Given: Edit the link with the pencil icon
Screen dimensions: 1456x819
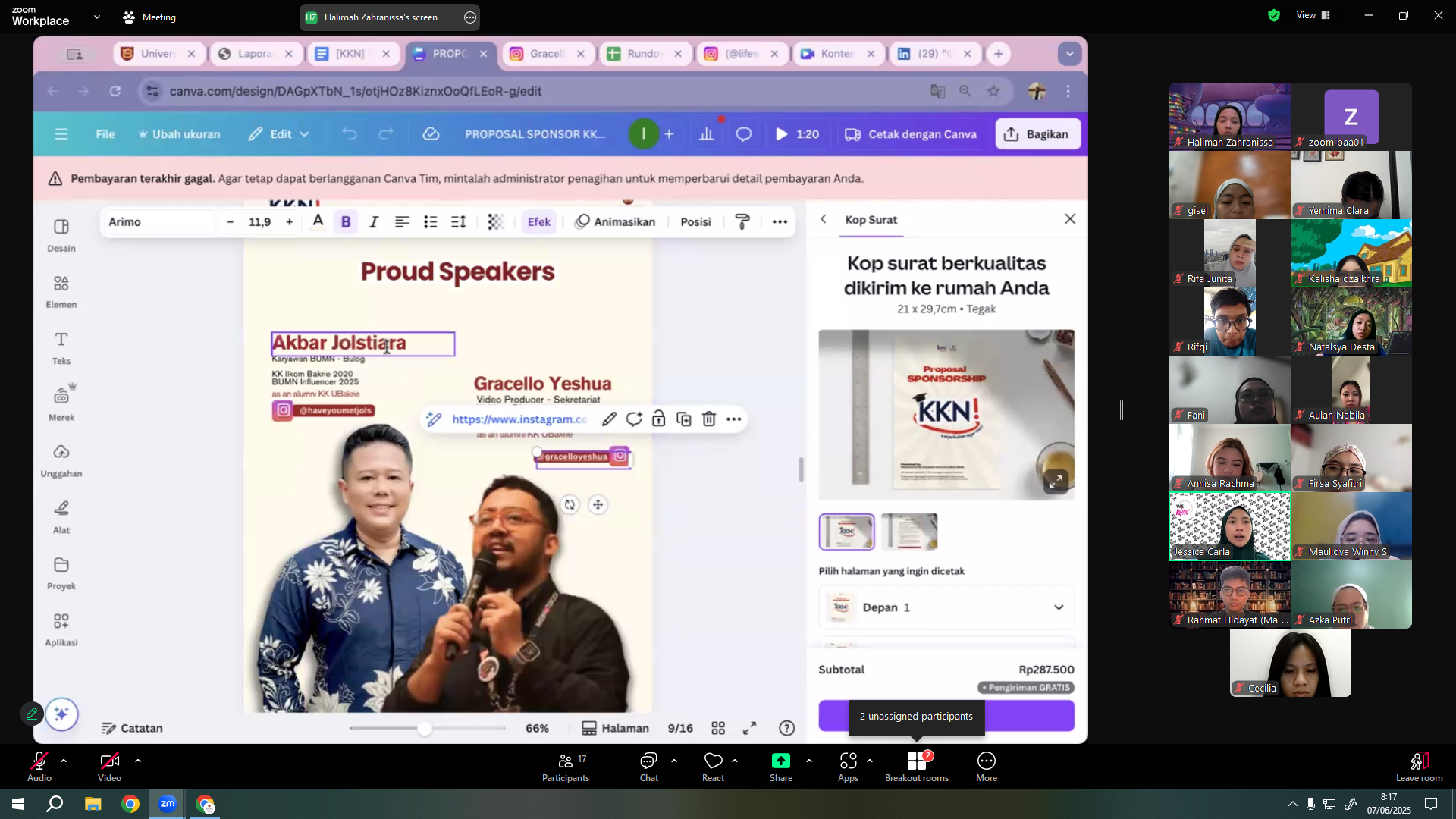Looking at the screenshot, I should (x=609, y=419).
